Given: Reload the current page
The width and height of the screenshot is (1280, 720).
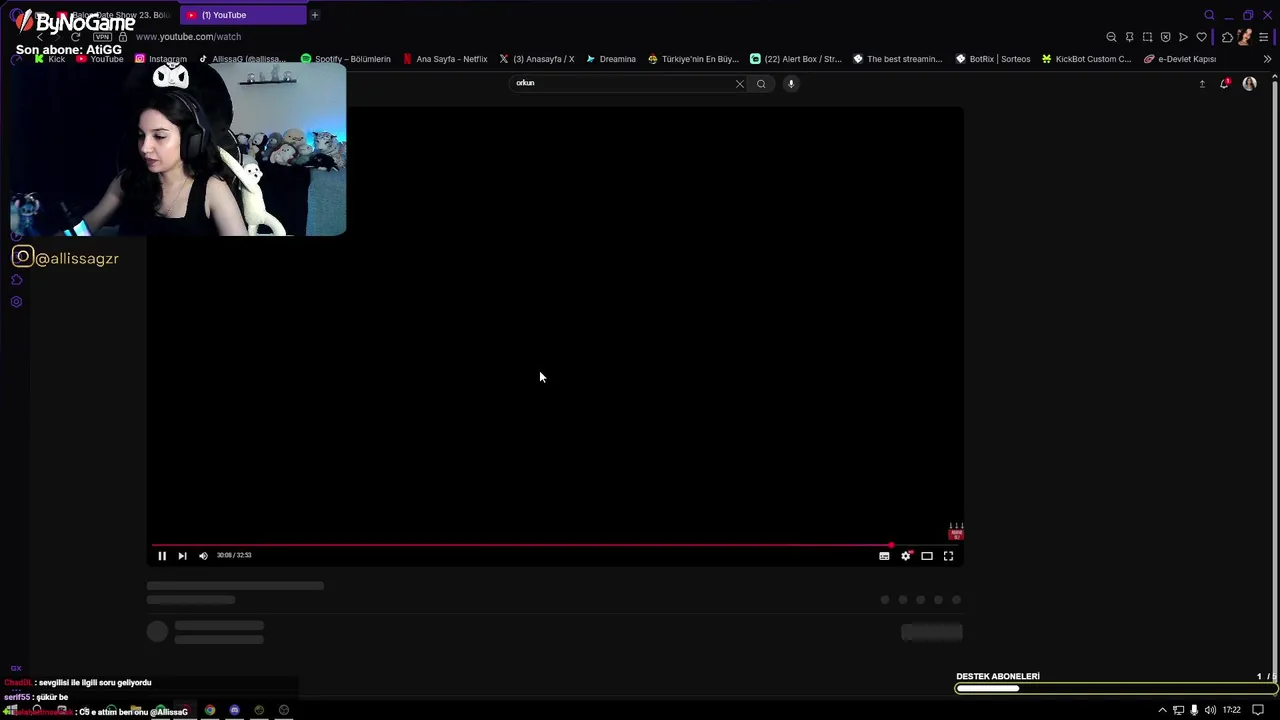Looking at the screenshot, I should pyautogui.click(x=75, y=37).
